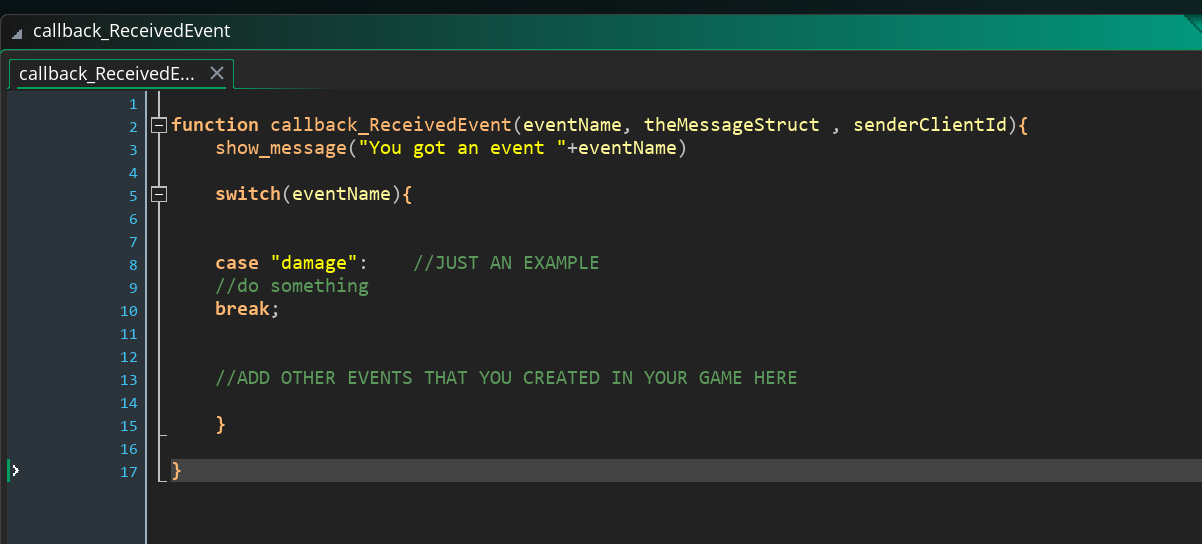Click the theMessageStruct parameter

[x=731, y=125]
